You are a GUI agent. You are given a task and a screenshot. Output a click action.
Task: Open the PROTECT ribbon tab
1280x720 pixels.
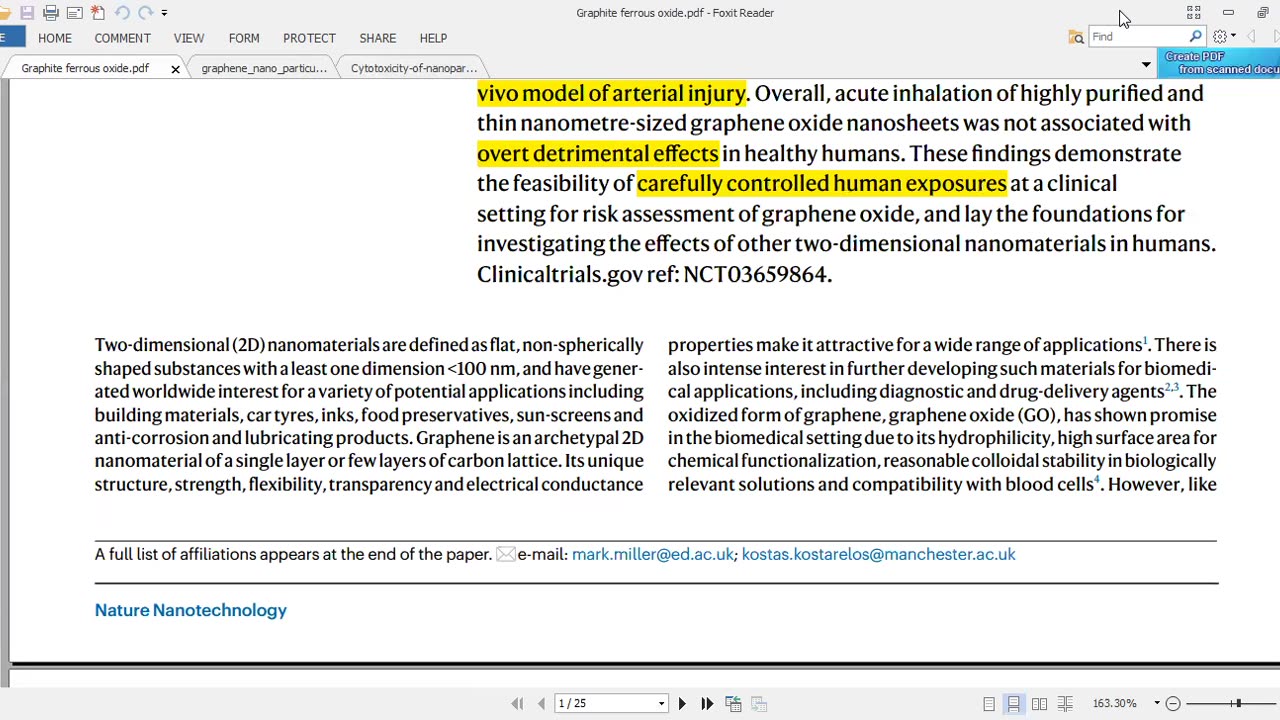(309, 38)
